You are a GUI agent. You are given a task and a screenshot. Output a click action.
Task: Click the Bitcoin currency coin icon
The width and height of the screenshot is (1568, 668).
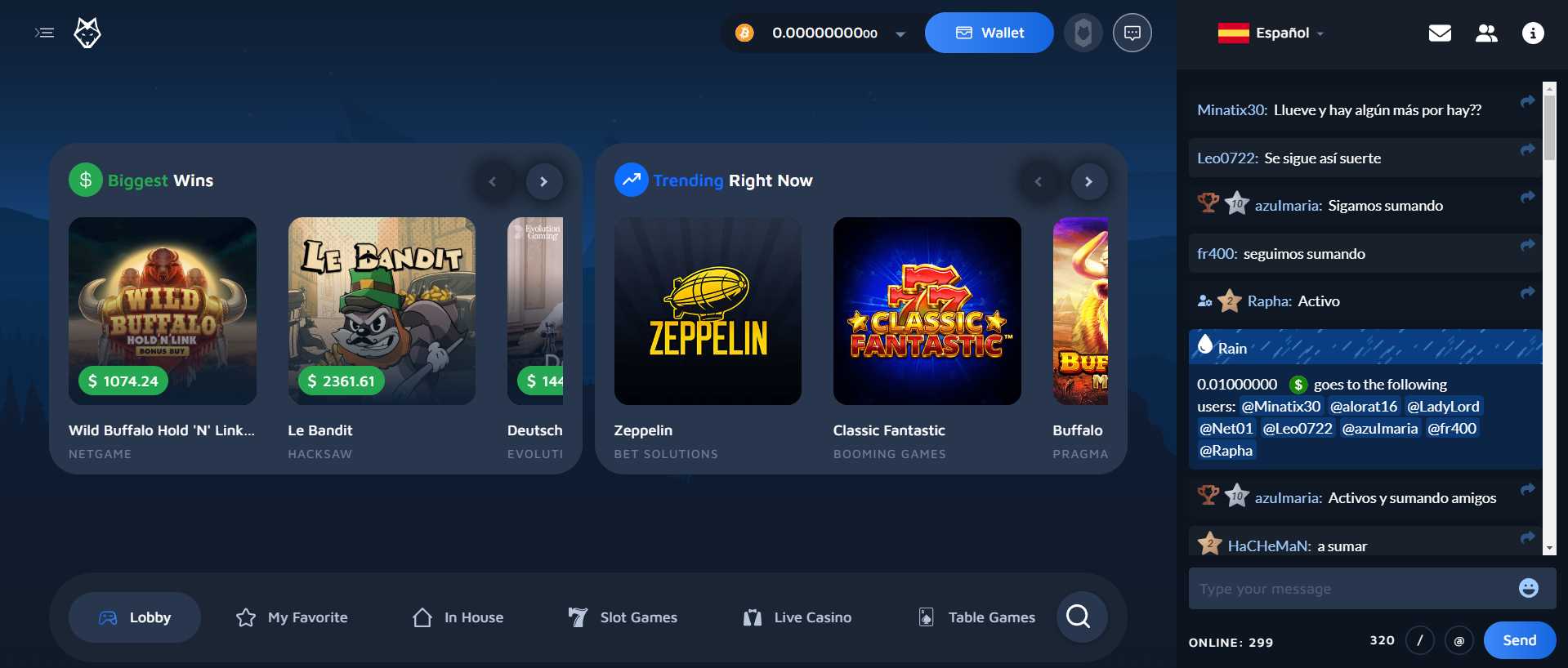pos(744,33)
